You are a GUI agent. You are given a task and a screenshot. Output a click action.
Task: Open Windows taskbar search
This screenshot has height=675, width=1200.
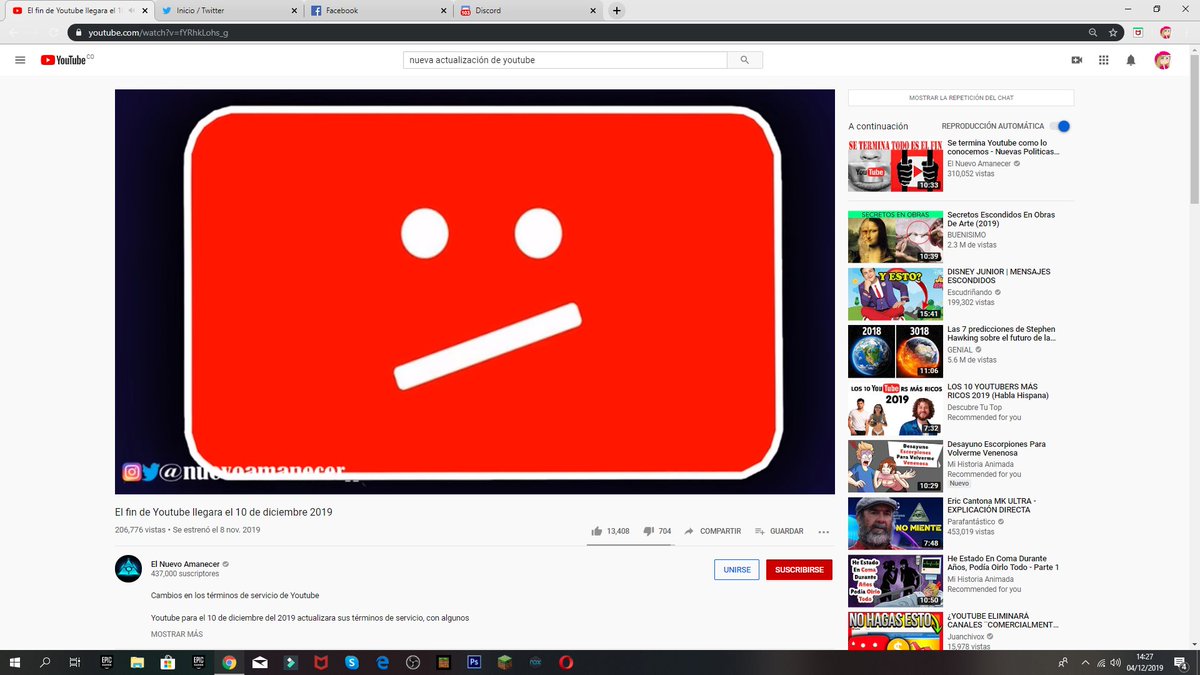pyautogui.click(x=46, y=662)
